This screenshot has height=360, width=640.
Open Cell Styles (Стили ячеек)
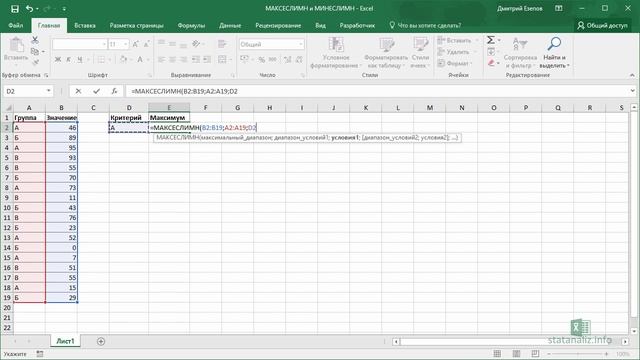coord(420,53)
